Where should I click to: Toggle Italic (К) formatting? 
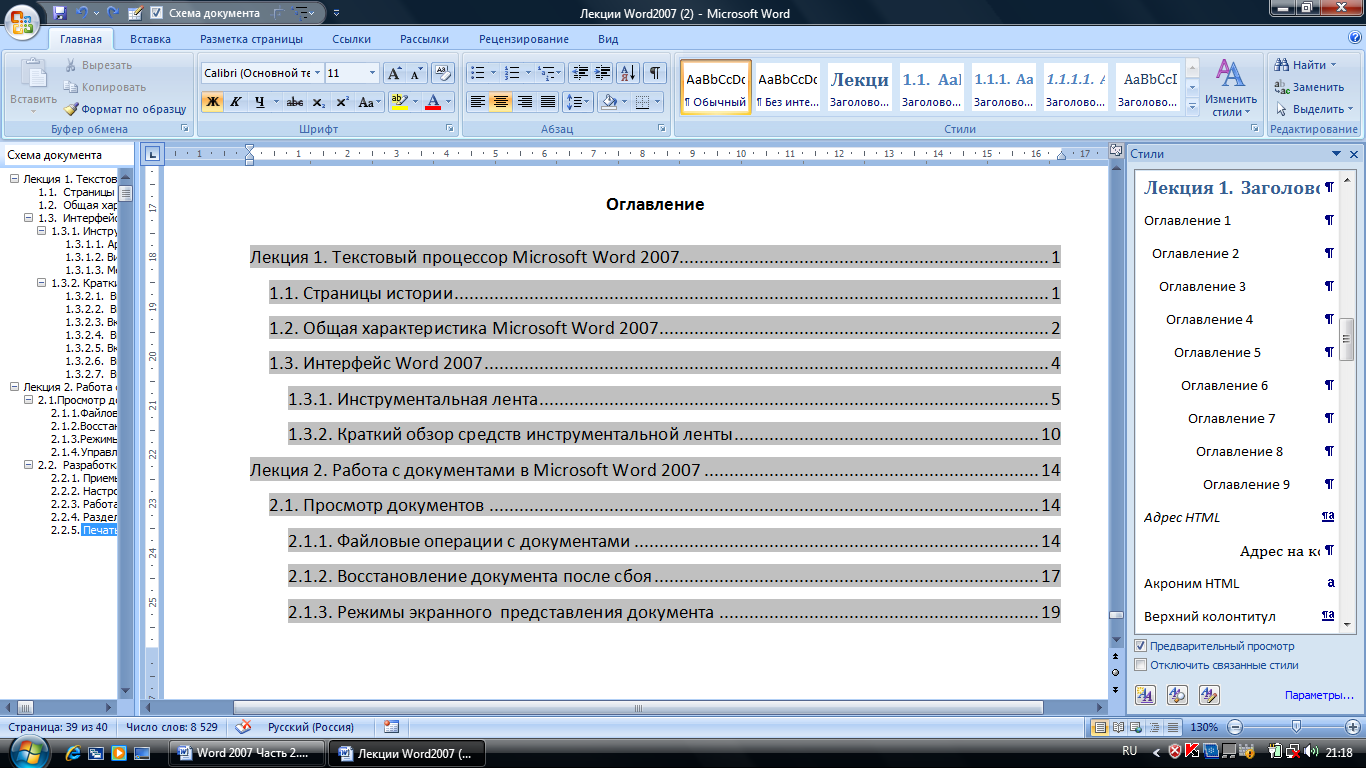coord(236,102)
